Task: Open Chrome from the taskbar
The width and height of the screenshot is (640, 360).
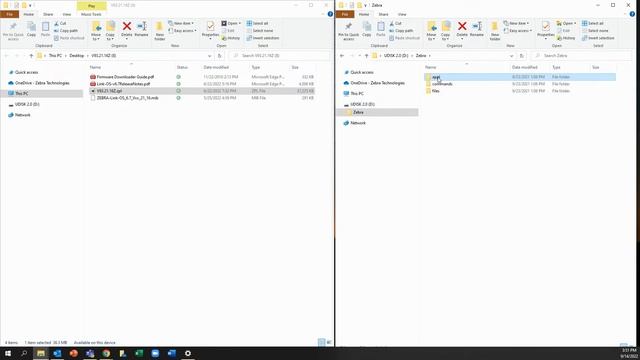Action: (x=106, y=353)
